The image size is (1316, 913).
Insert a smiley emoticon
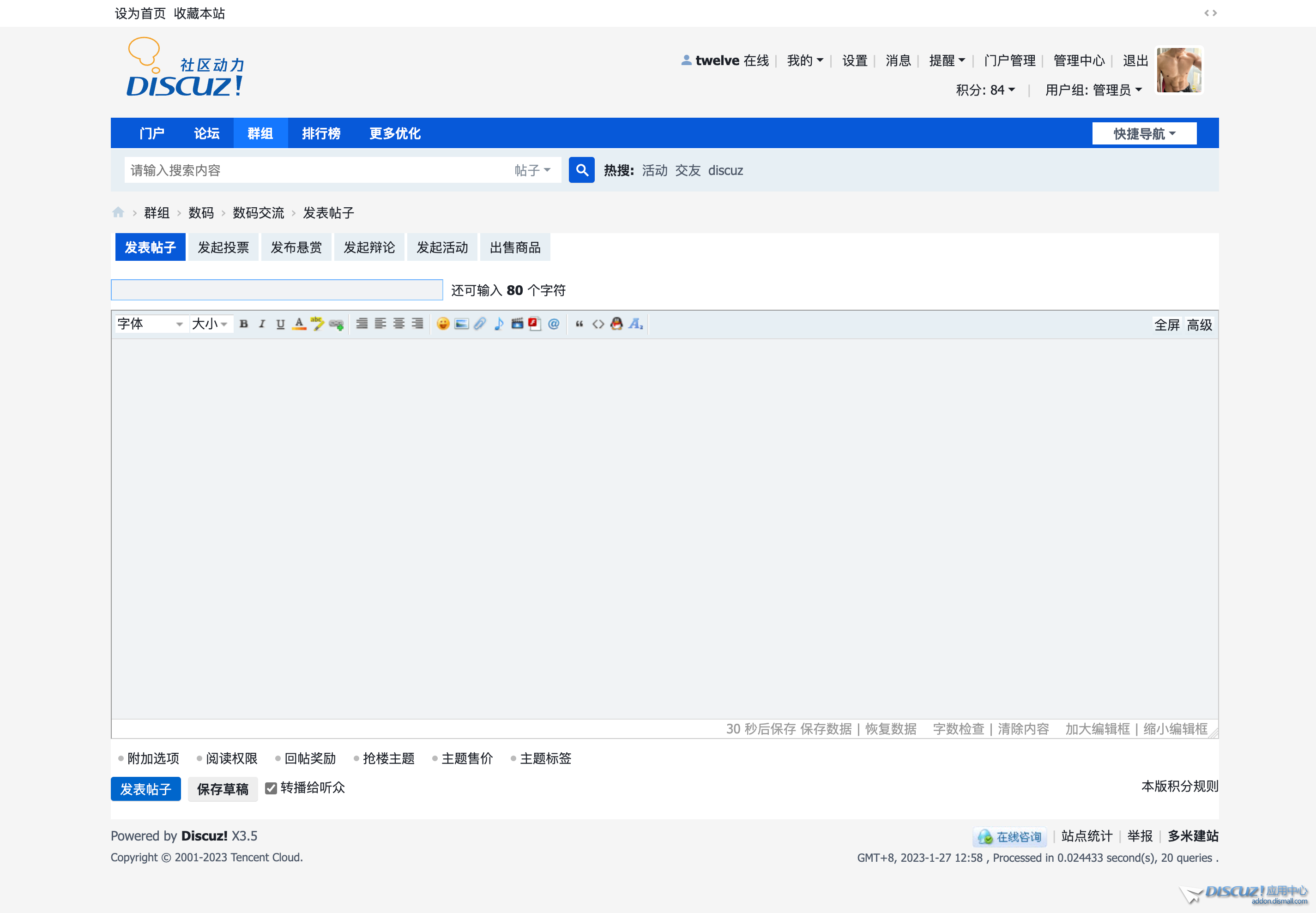click(x=442, y=324)
